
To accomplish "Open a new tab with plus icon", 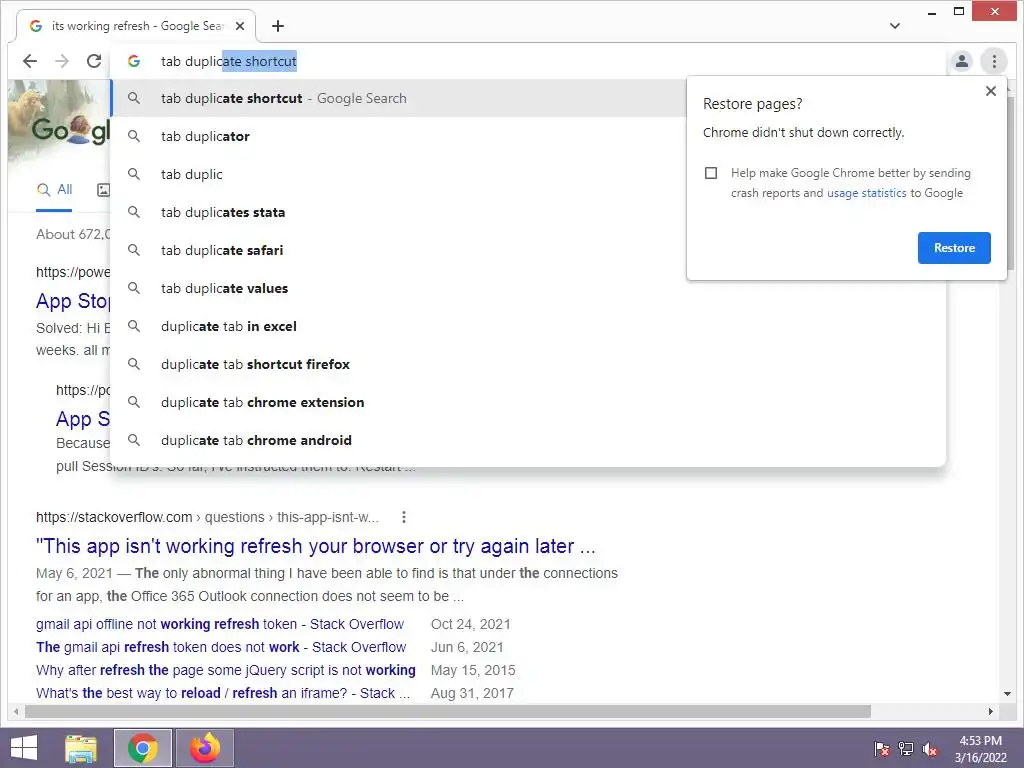I will click(278, 26).
